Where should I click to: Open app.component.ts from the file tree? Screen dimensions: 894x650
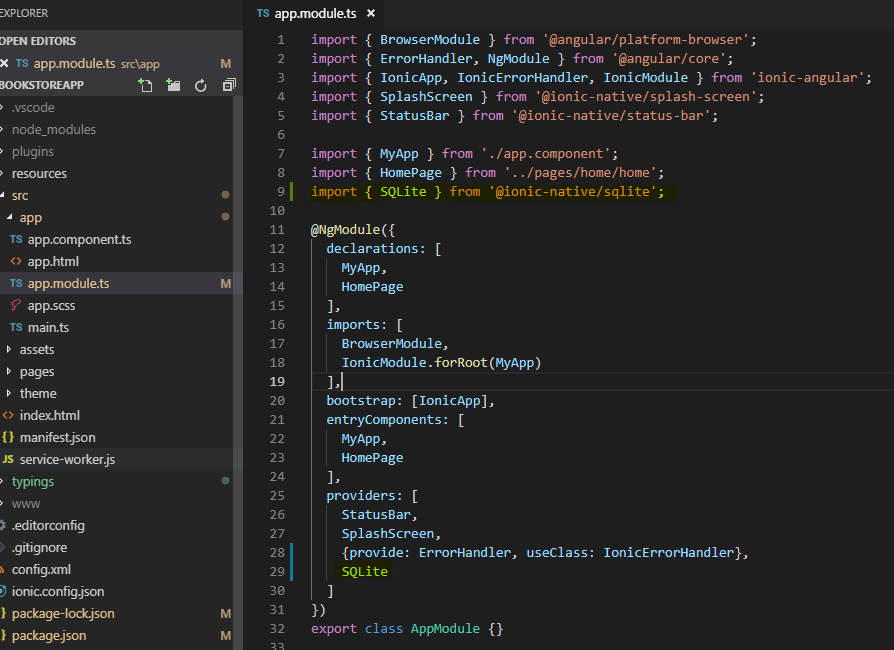tap(79, 239)
